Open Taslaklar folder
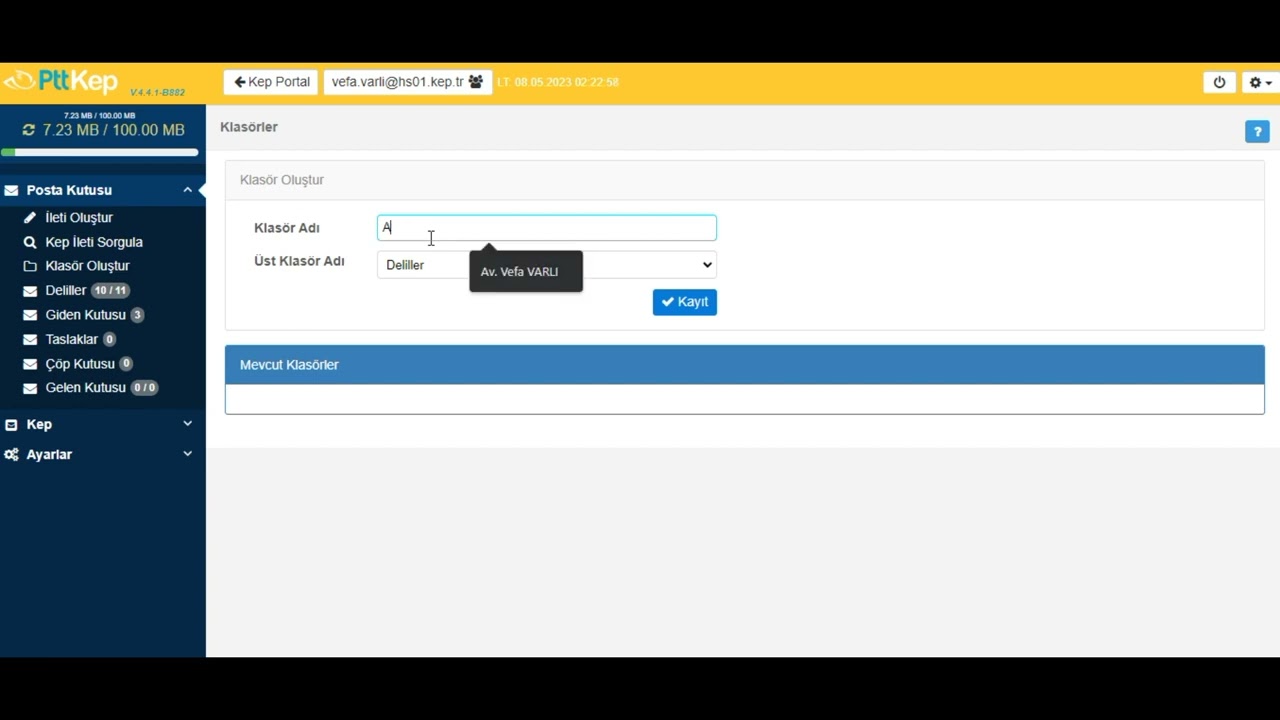Screen dimensions: 1280x720 pos(72,339)
